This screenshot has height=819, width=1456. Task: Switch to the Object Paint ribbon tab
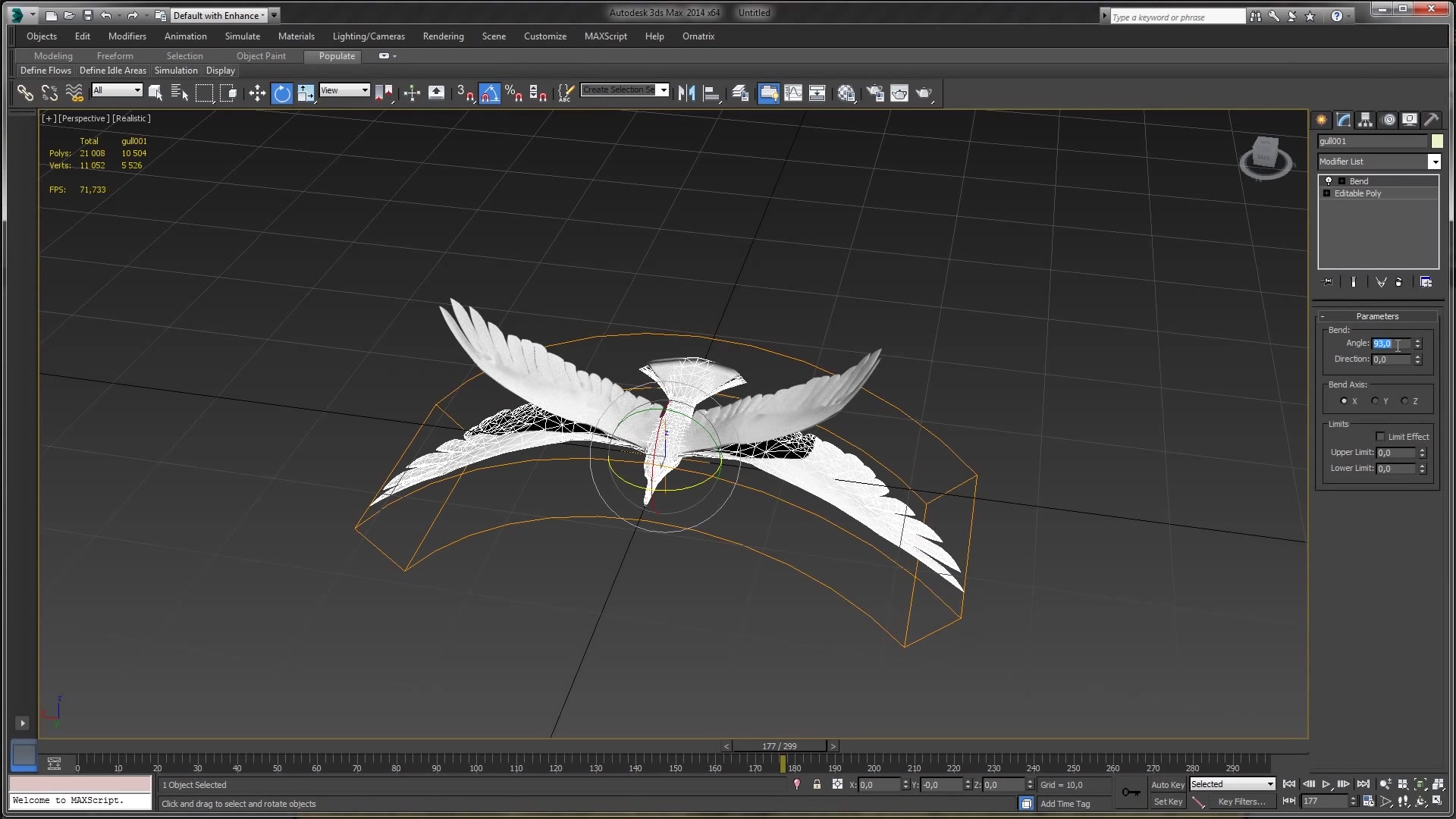coord(261,56)
